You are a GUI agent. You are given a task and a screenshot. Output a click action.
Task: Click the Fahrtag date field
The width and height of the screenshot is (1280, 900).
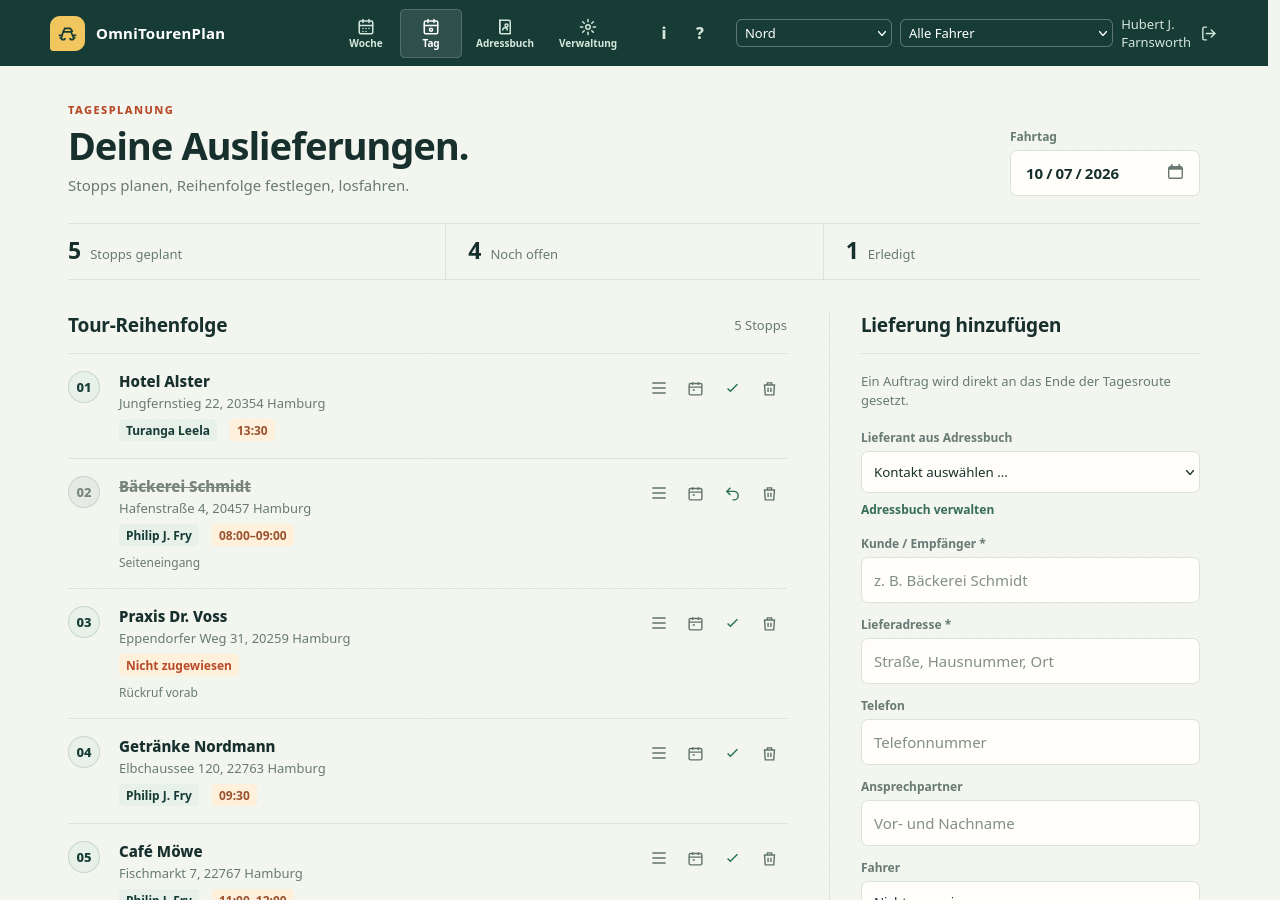coord(1105,173)
